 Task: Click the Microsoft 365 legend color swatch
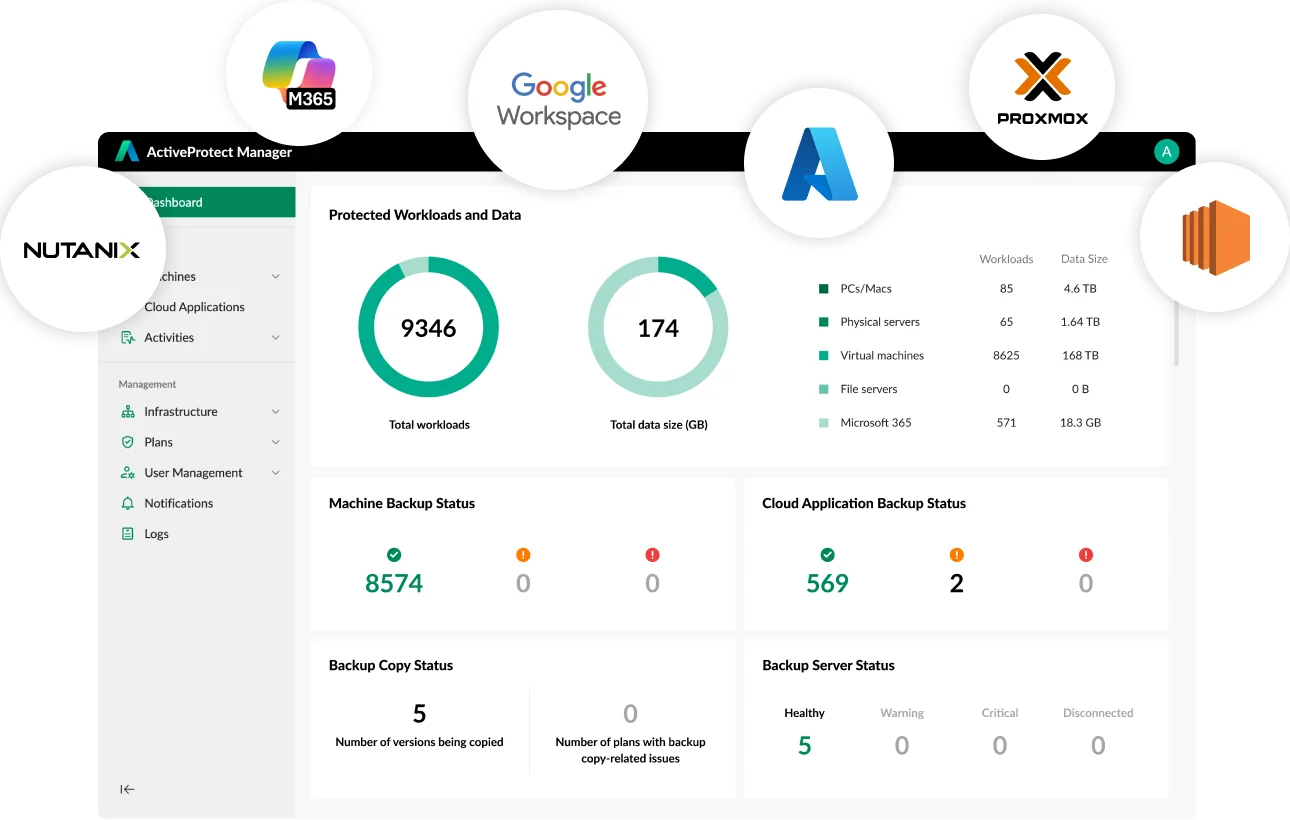824,423
